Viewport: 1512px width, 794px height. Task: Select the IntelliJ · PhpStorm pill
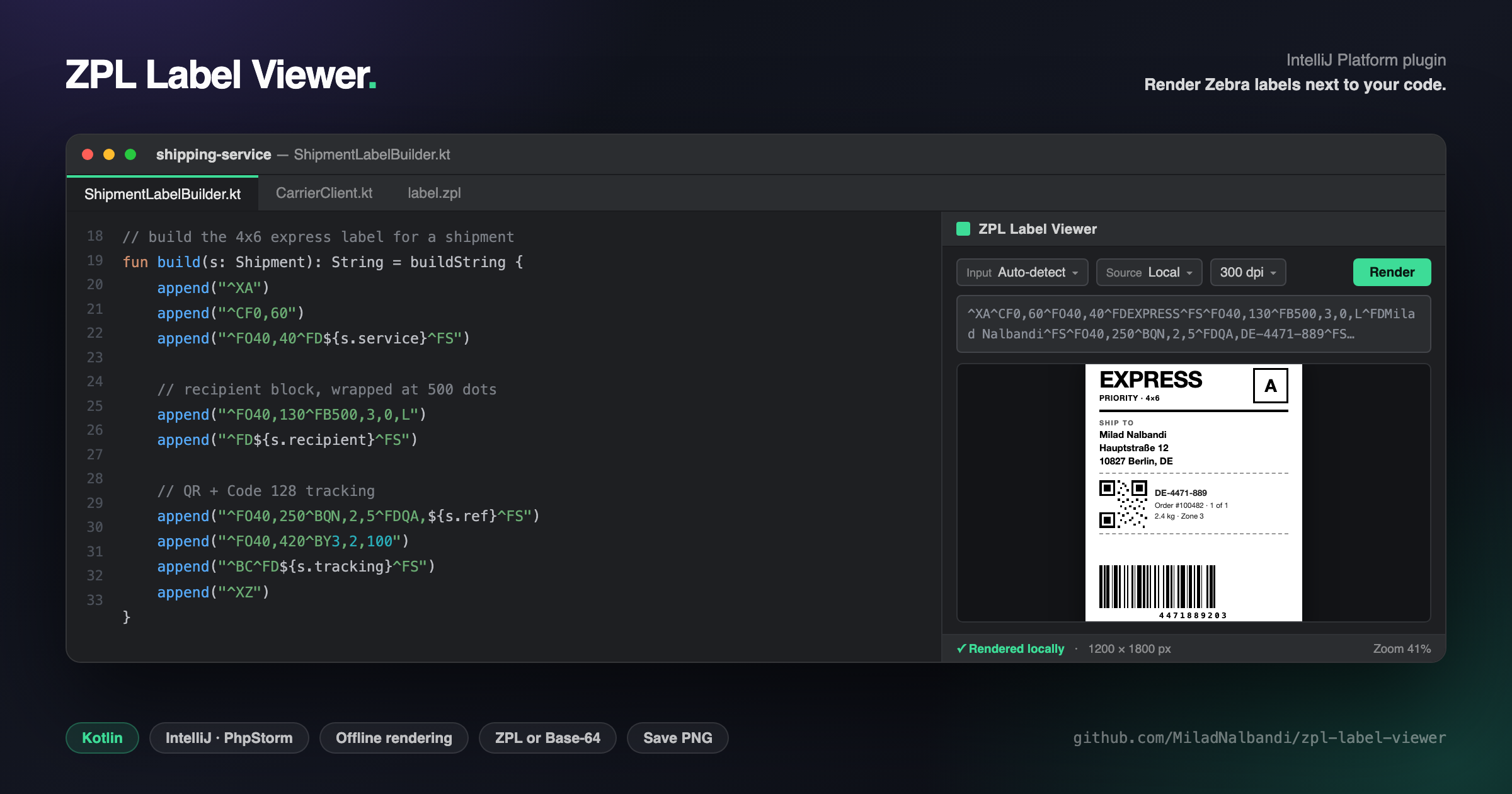(x=229, y=738)
